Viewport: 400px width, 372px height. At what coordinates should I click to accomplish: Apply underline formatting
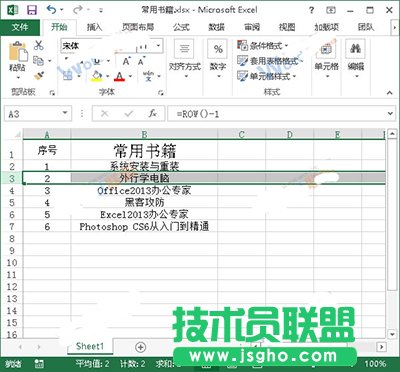click(97, 61)
